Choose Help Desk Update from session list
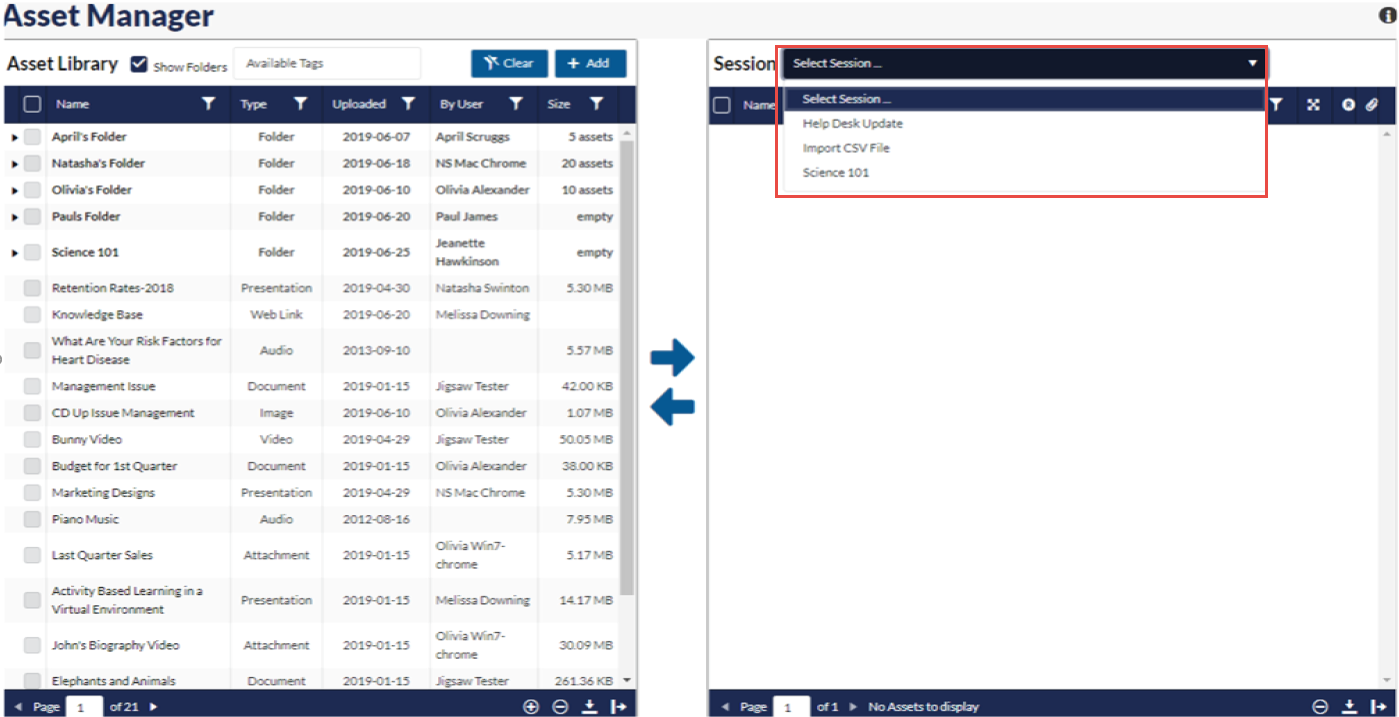The height and width of the screenshot is (717, 1399). coord(852,124)
